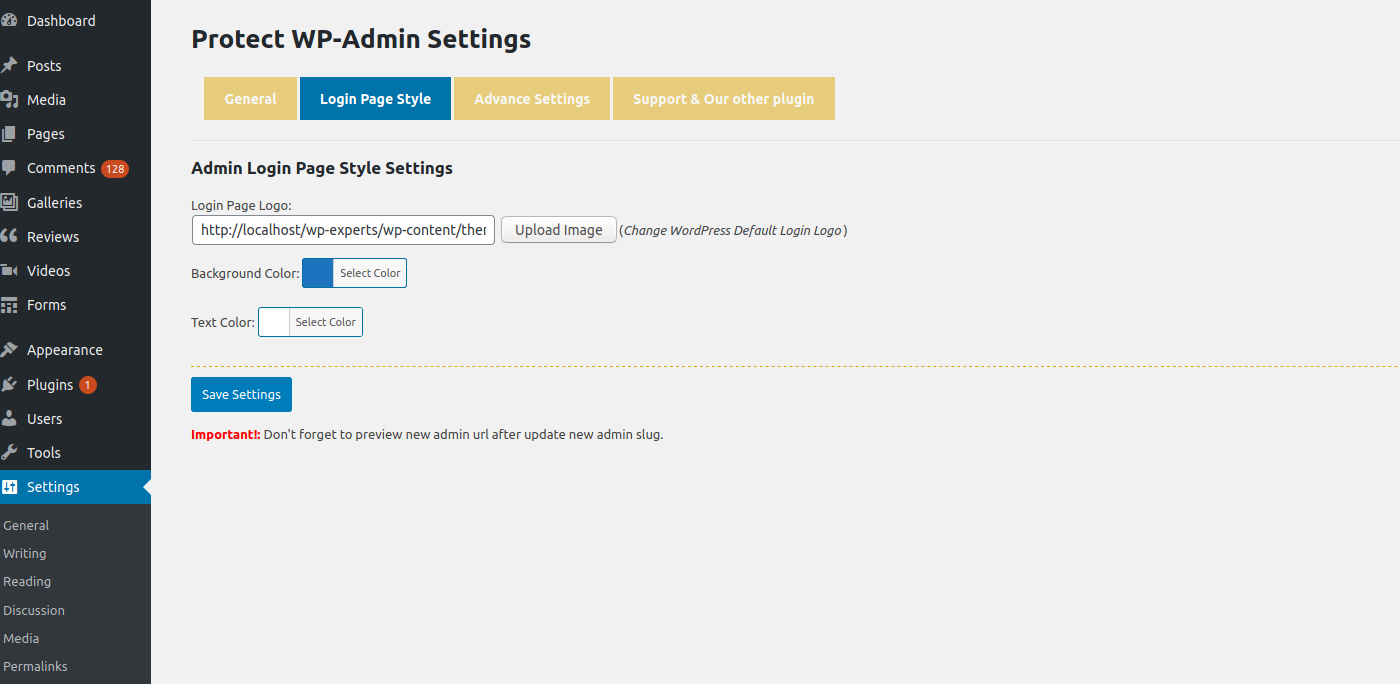Open Media settings submenu link
1400x684 pixels.
(x=21, y=638)
